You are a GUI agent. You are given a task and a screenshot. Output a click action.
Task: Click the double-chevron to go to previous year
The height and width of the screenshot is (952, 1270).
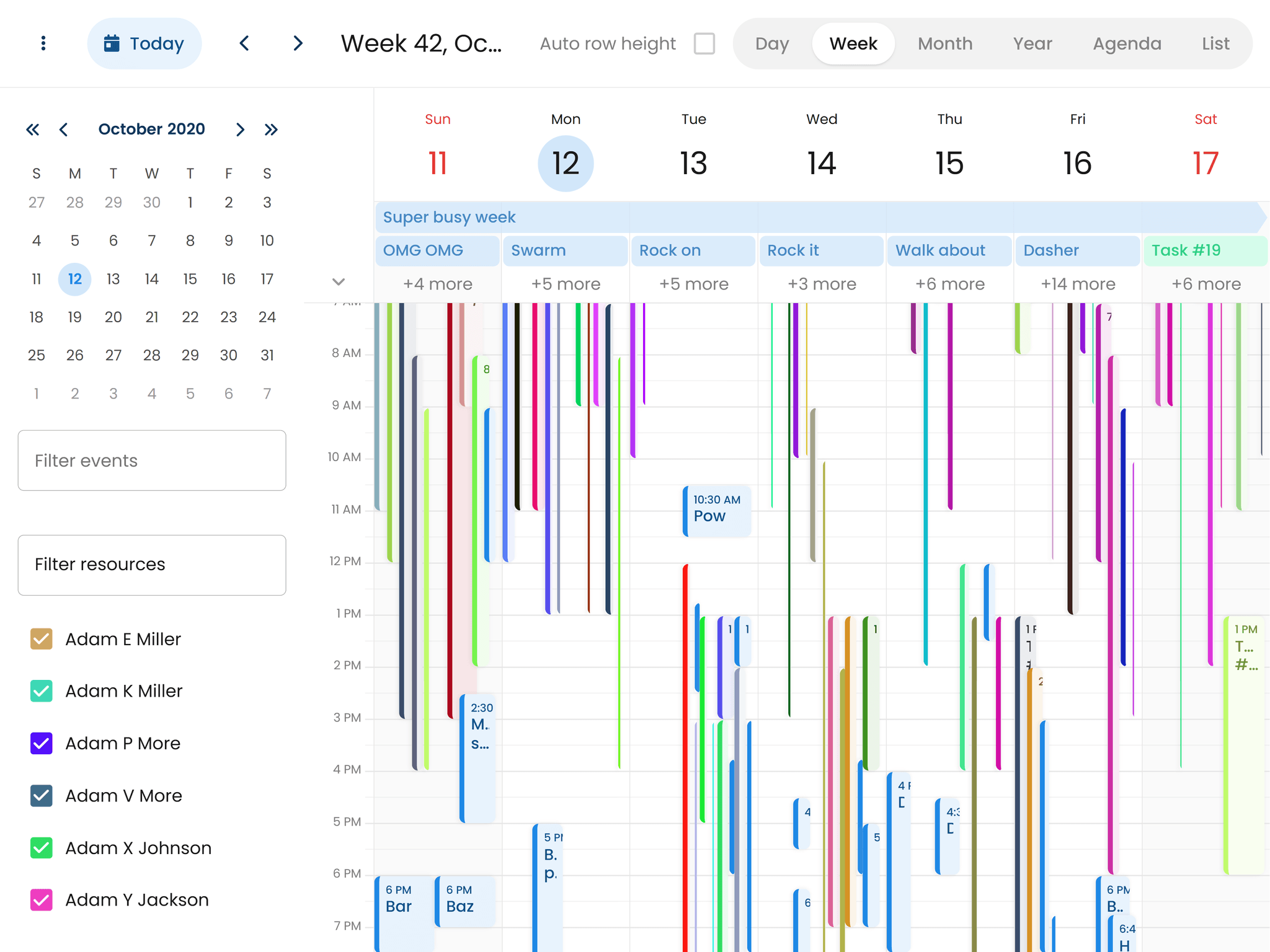click(x=33, y=130)
